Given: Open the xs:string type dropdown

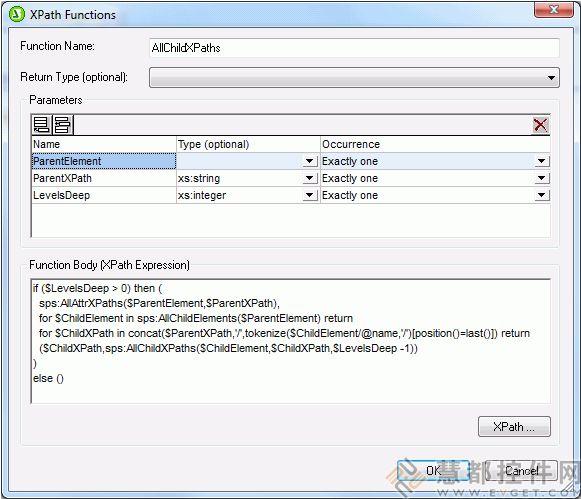Looking at the screenshot, I should click(x=309, y=178).
